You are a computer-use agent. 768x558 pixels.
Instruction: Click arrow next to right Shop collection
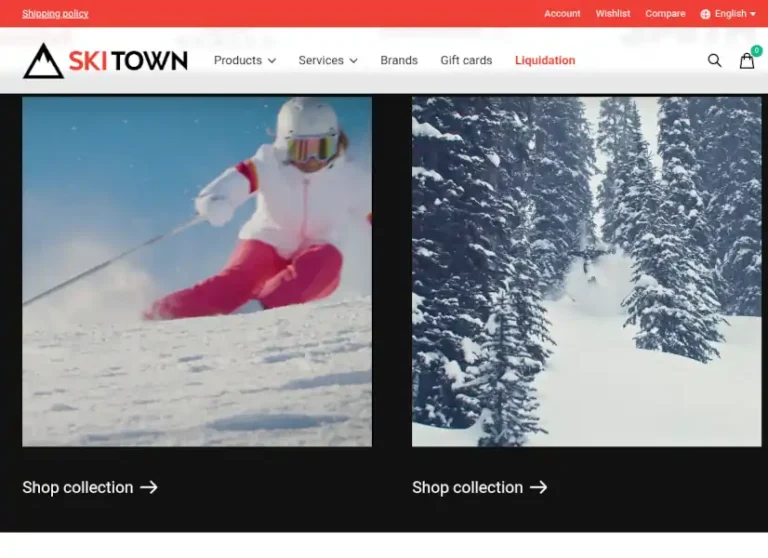[x=539, y=487]
